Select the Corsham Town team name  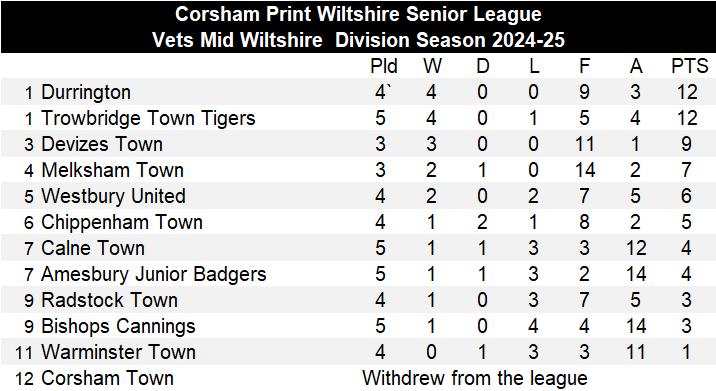pos(107,379)
